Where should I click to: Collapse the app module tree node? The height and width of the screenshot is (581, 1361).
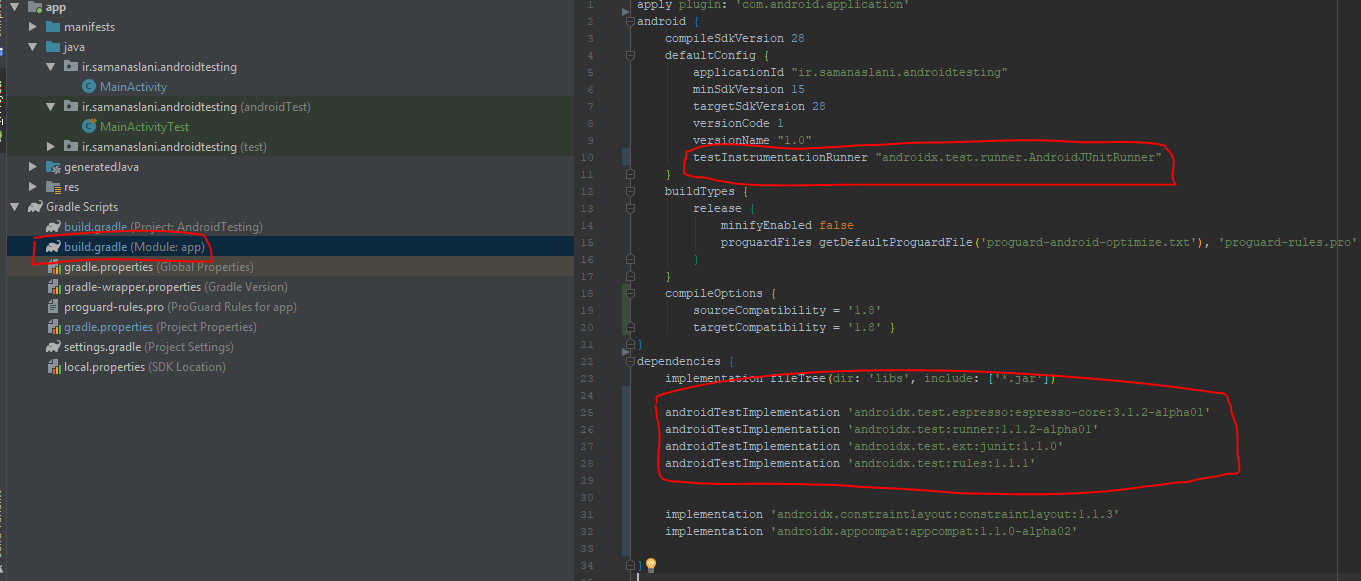pos(15,7)
